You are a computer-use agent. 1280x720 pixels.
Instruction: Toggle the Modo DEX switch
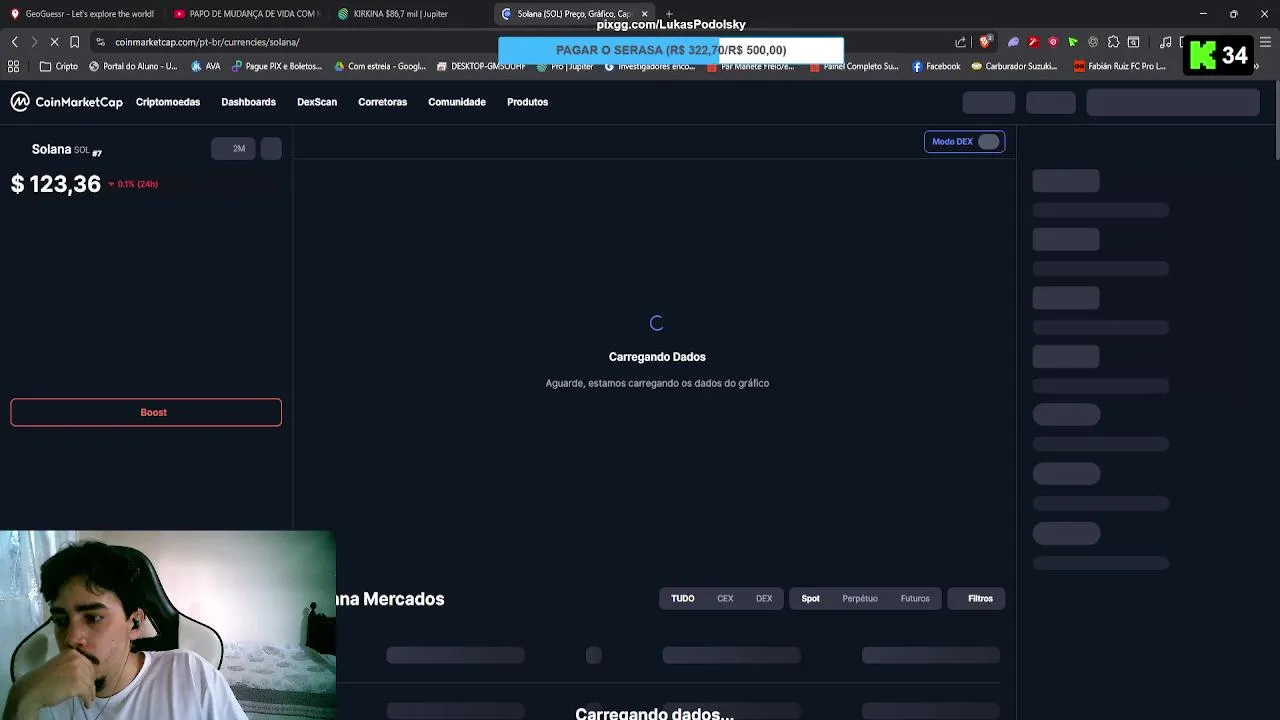(x=988, y=142)
